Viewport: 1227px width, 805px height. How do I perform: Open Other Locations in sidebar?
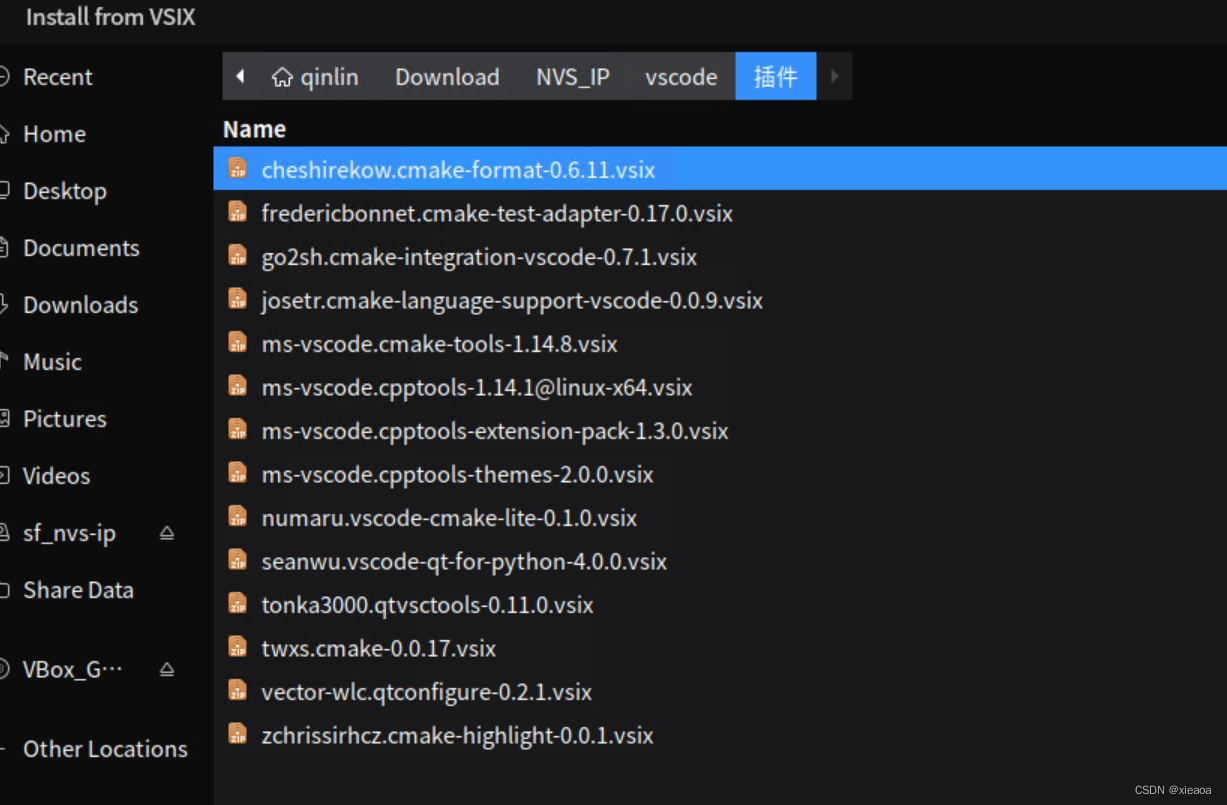pos(106,749)
